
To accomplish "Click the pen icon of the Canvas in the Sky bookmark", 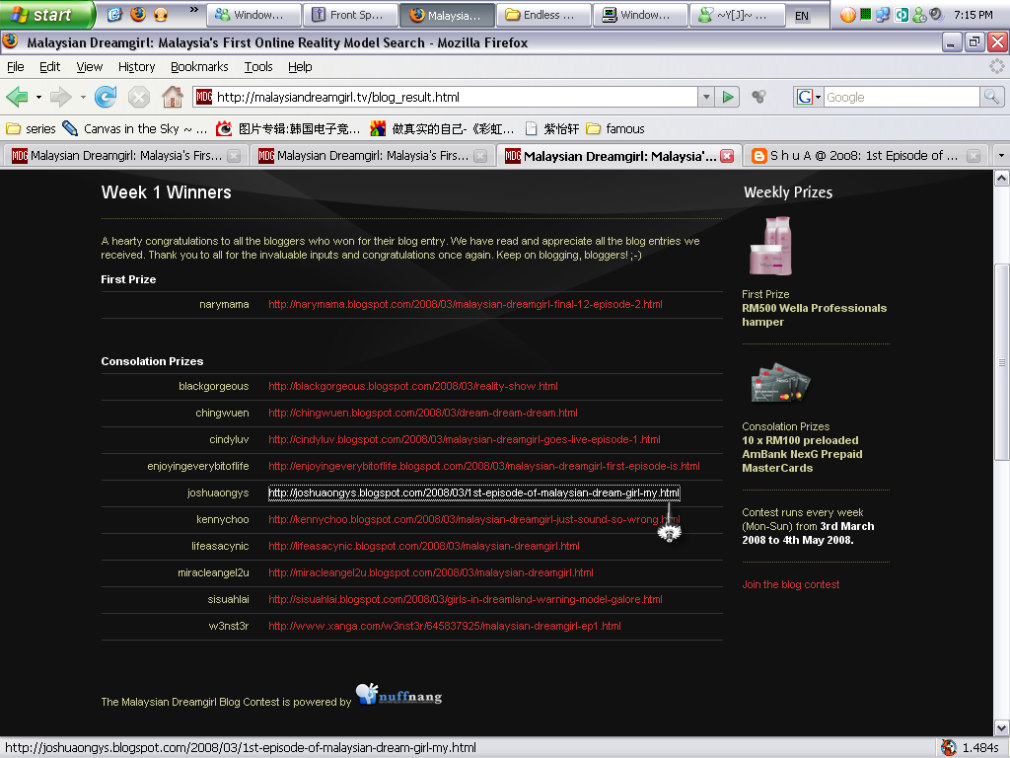I will pos(70,128).
